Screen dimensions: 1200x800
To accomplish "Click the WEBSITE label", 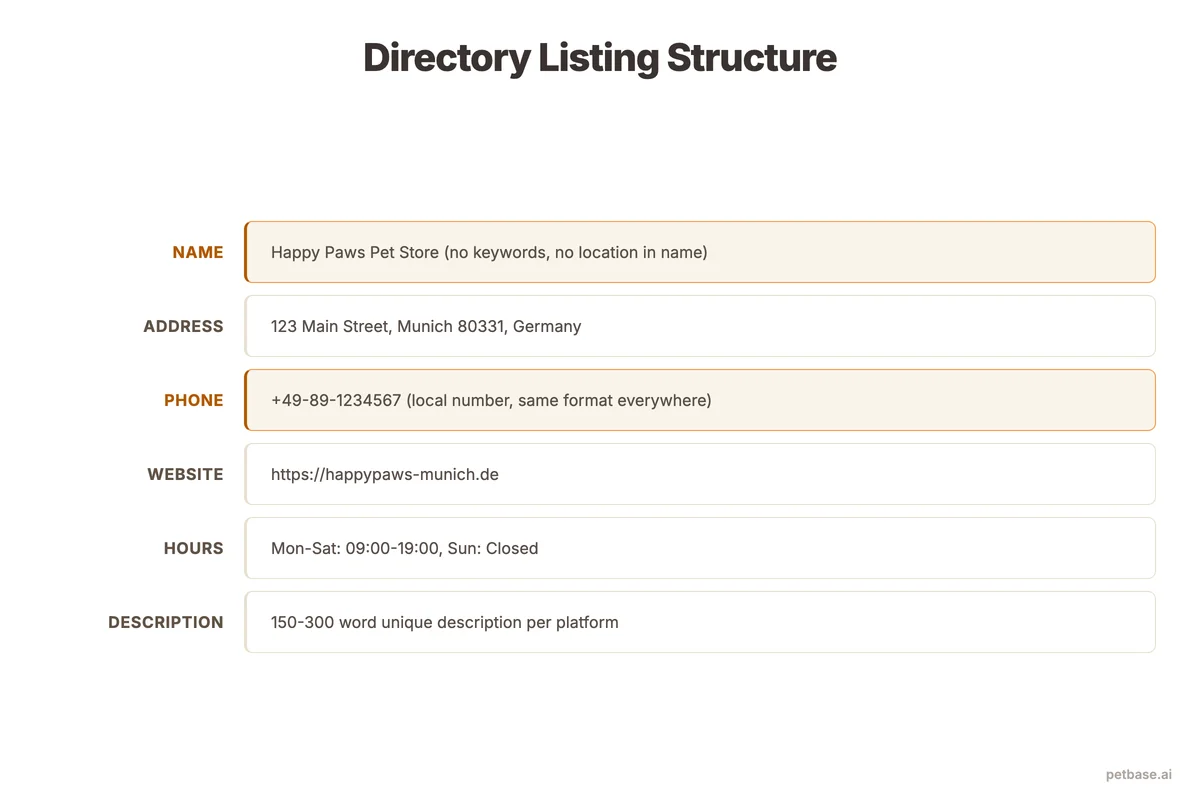I will click(x=186, y=474).
